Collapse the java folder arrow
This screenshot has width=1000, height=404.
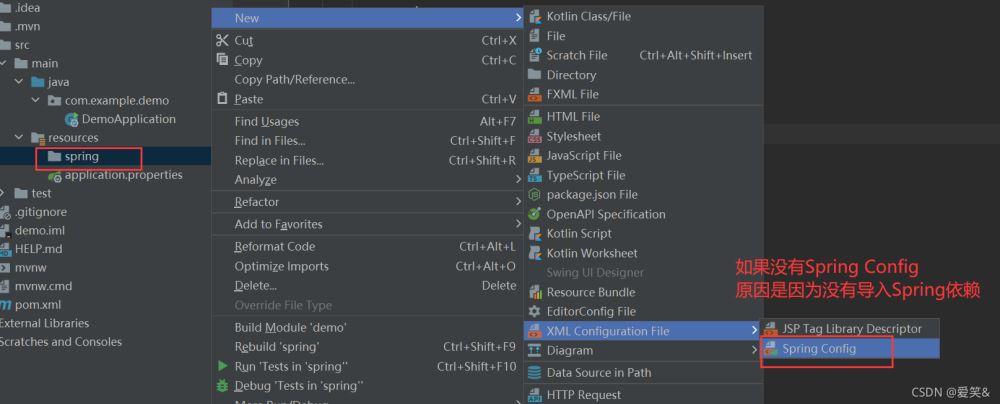coord(18,82)
